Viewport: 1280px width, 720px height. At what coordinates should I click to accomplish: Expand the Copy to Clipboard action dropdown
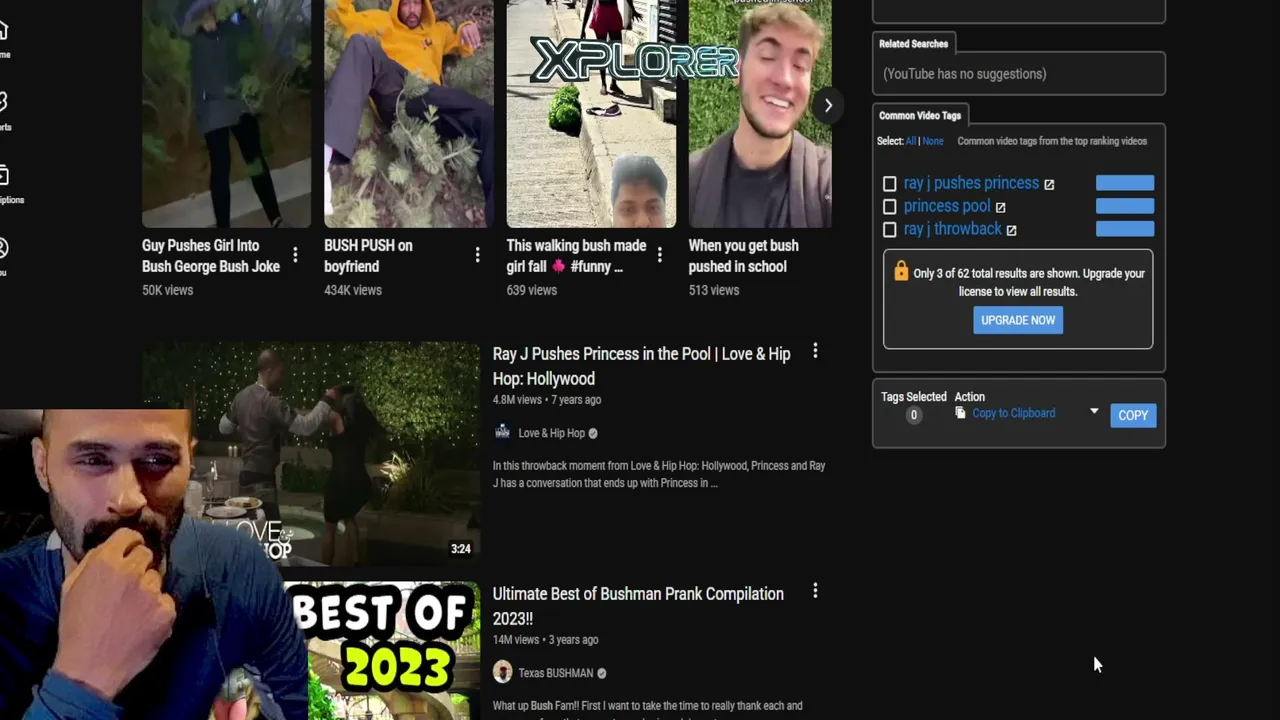coord(1094,412)
